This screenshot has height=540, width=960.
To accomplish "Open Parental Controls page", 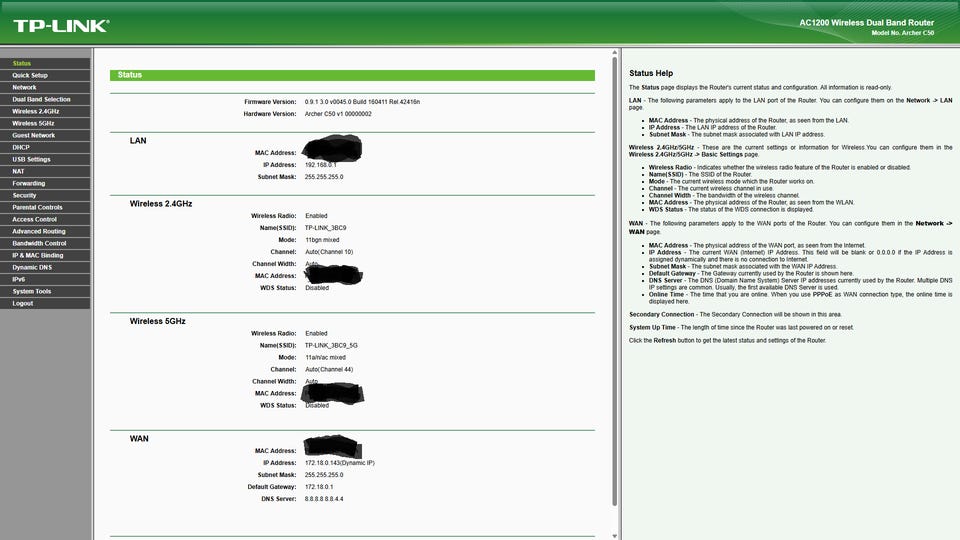I will pyautogui.click(x=45, y=208).
